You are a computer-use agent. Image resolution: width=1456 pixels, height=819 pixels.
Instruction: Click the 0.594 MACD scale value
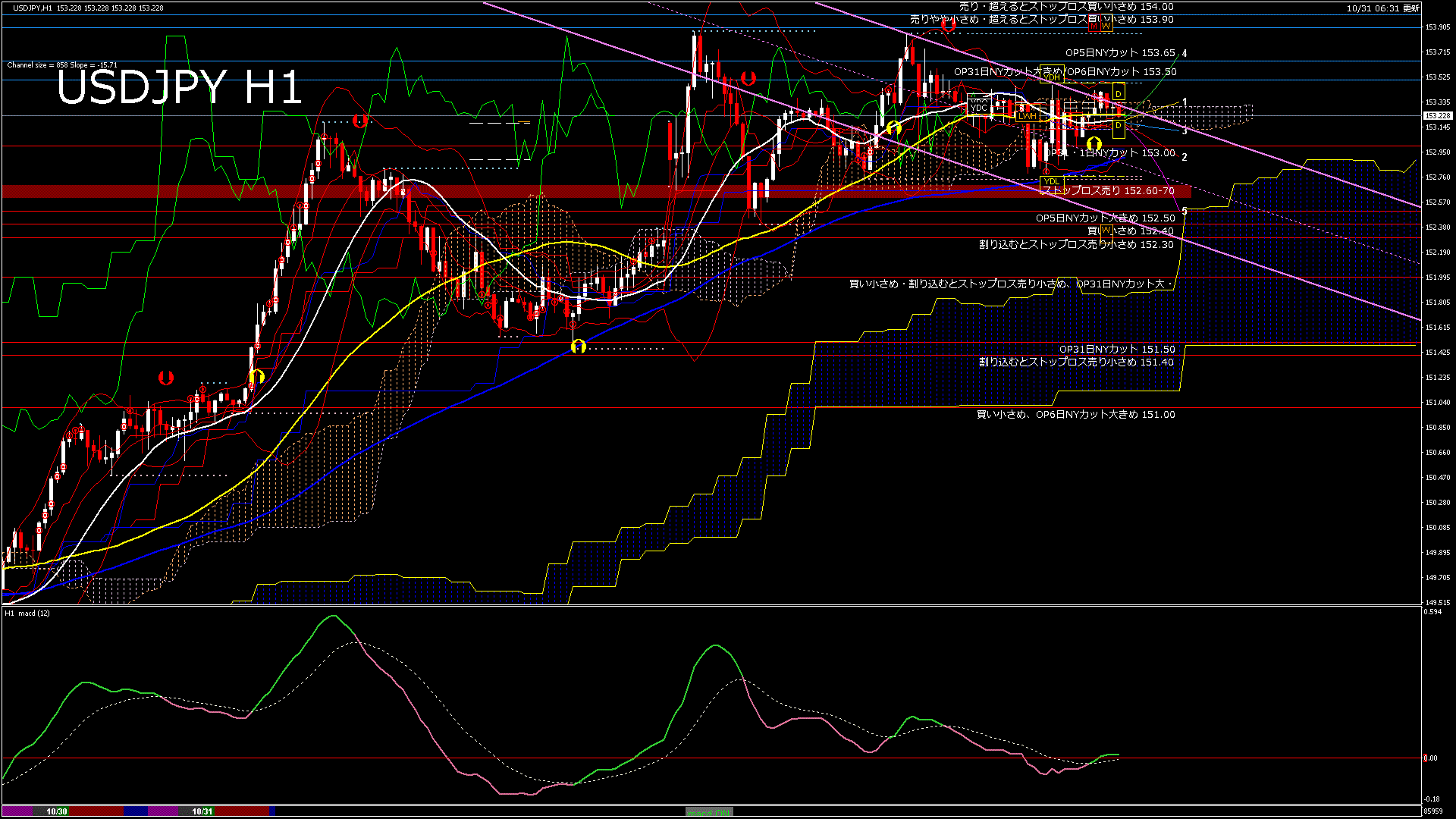coord(1433,612)
